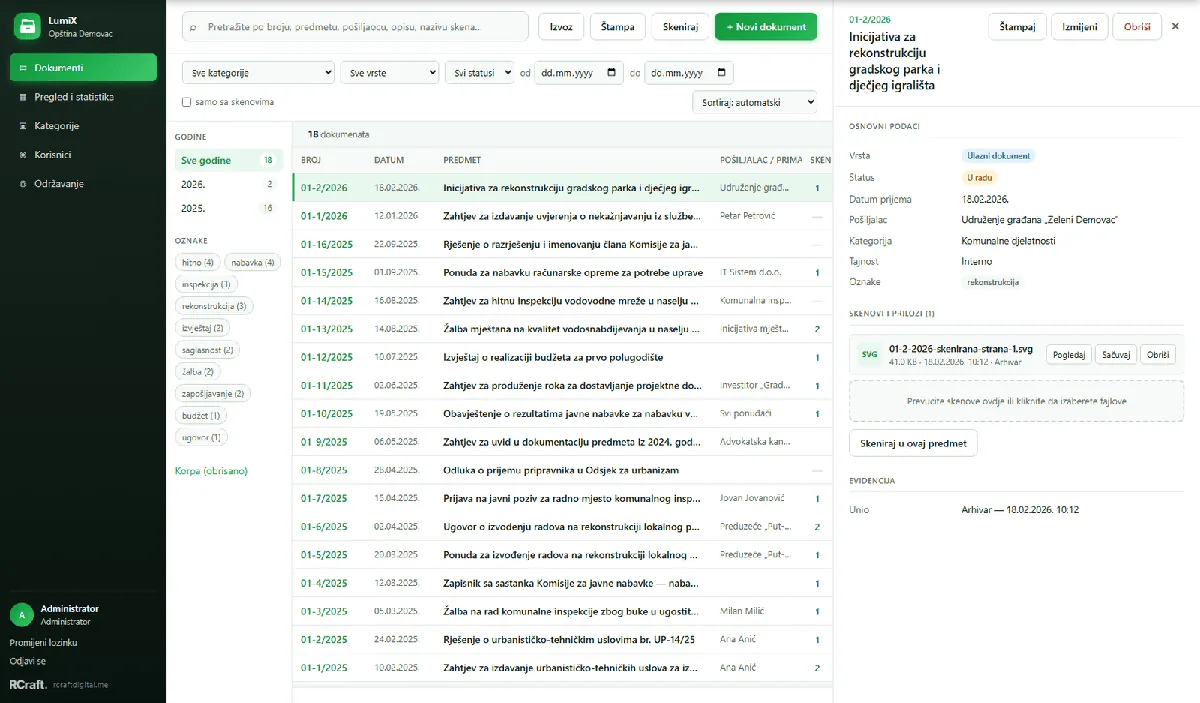Image resolution: width=1200 pixels, height=703 pixels.
Task: Expand the Svi statusi dropdown
Action: [x=479, y=73]
